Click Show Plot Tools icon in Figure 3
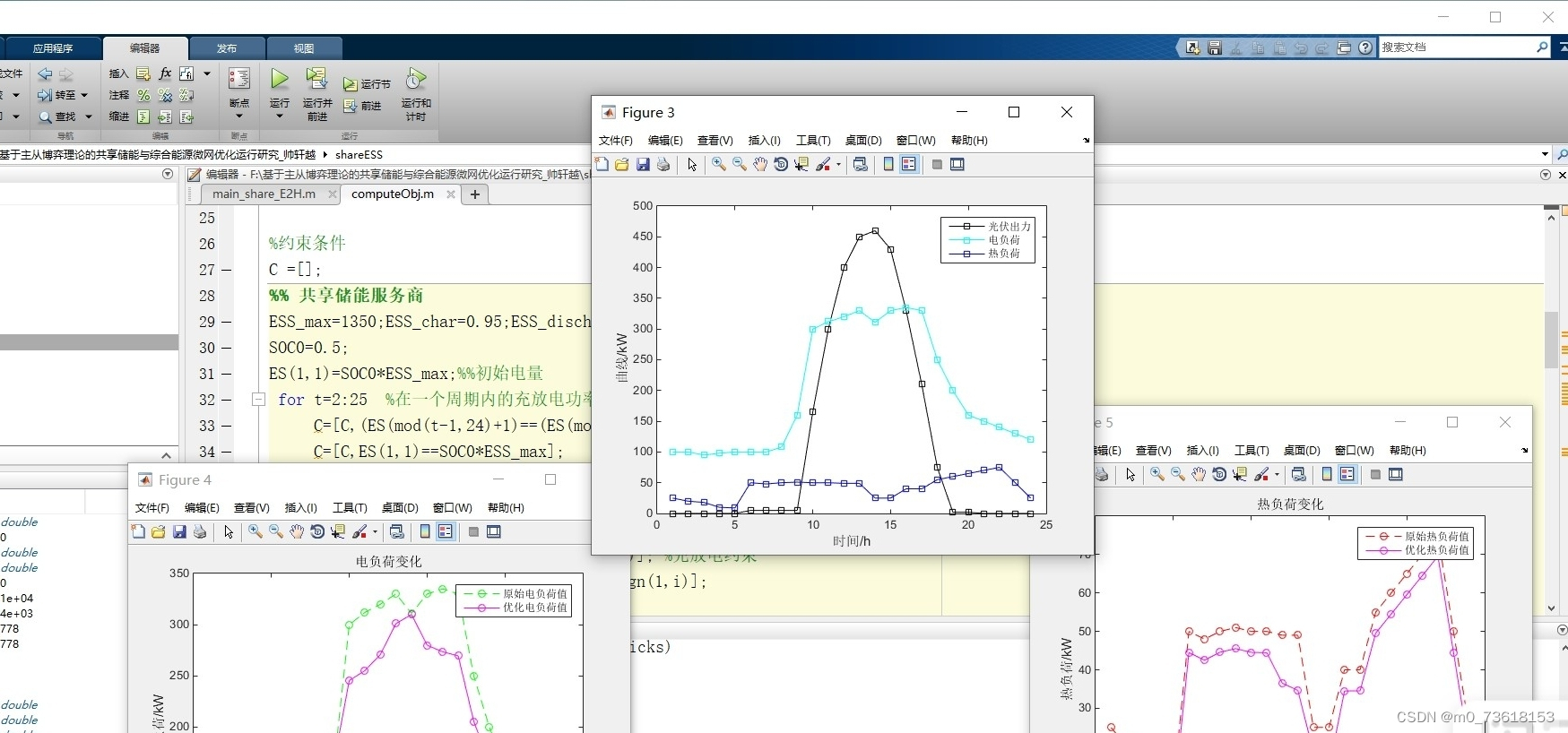The image size is (1568, 733). point(957,164)
